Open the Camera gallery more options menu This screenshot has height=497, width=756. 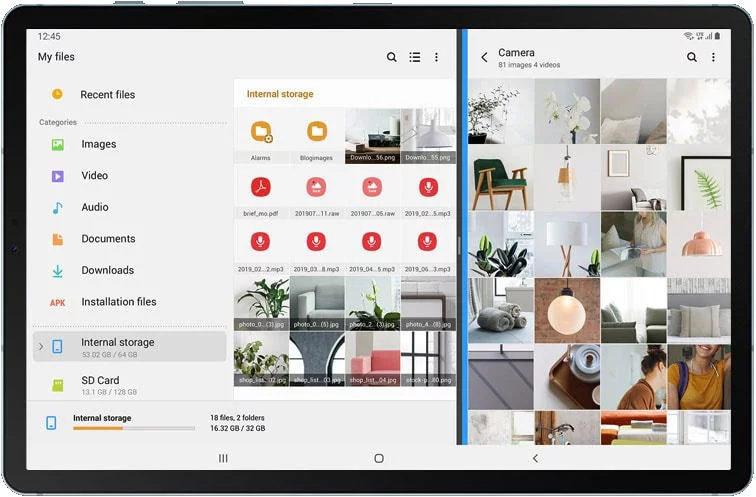coord(713,58)
